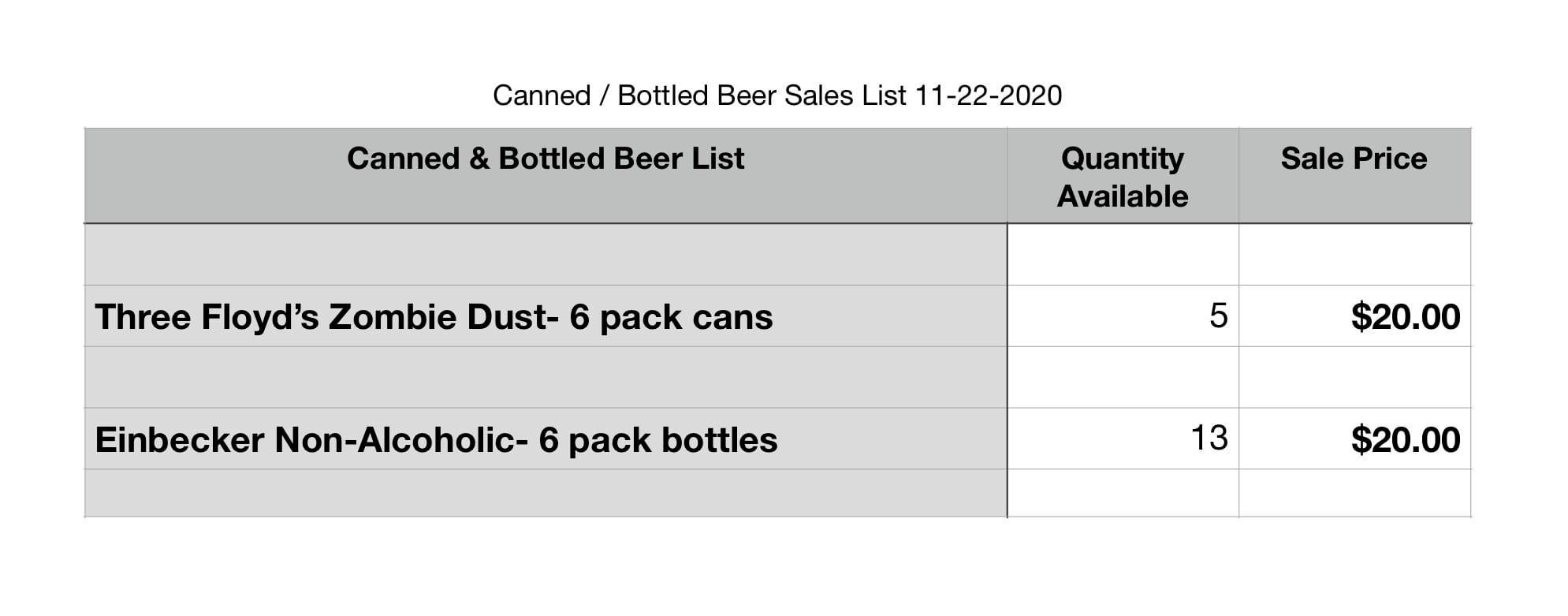Select quantity 5 for Zombie Dust
This screenshot has height=616, width=1568.
[x=1218, y=316]
